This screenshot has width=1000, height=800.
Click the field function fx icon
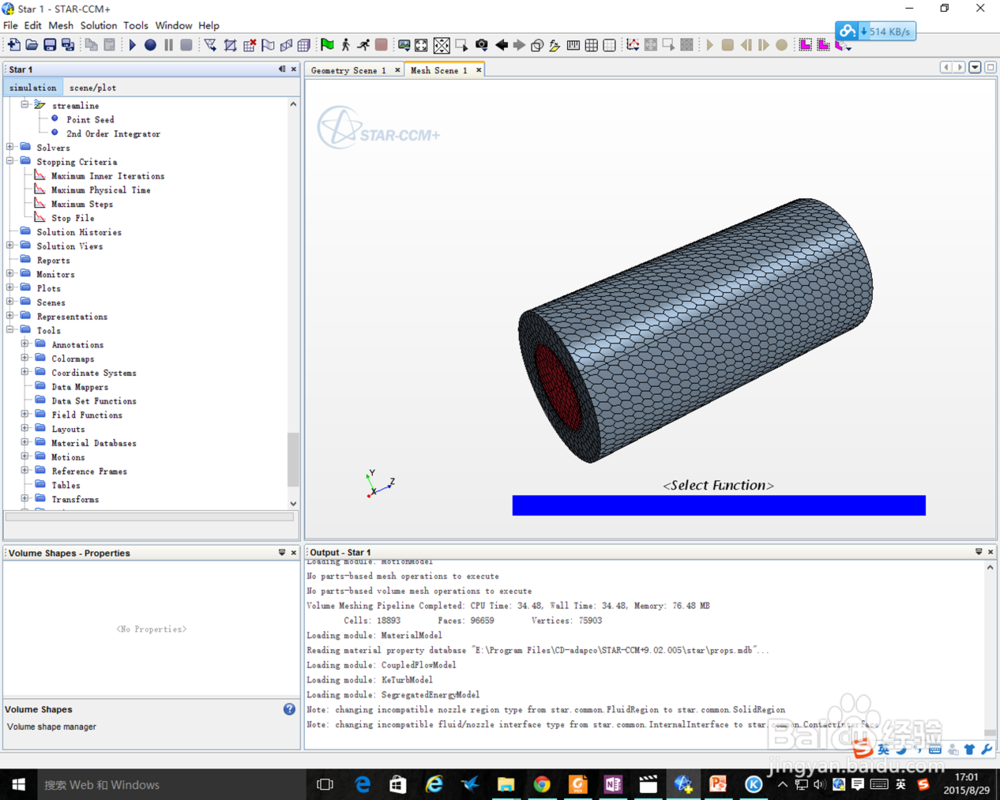click(x=555, y=45)
